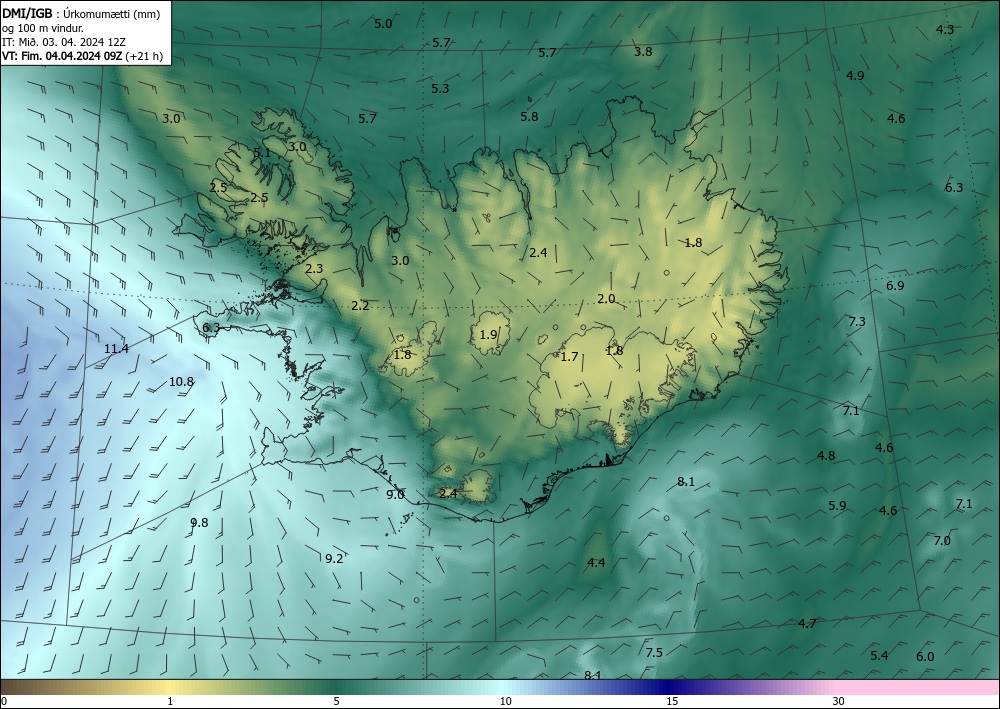
Task: Select the VT: Fim. 04.04.2024 09Z line
Action: point(62,55)
